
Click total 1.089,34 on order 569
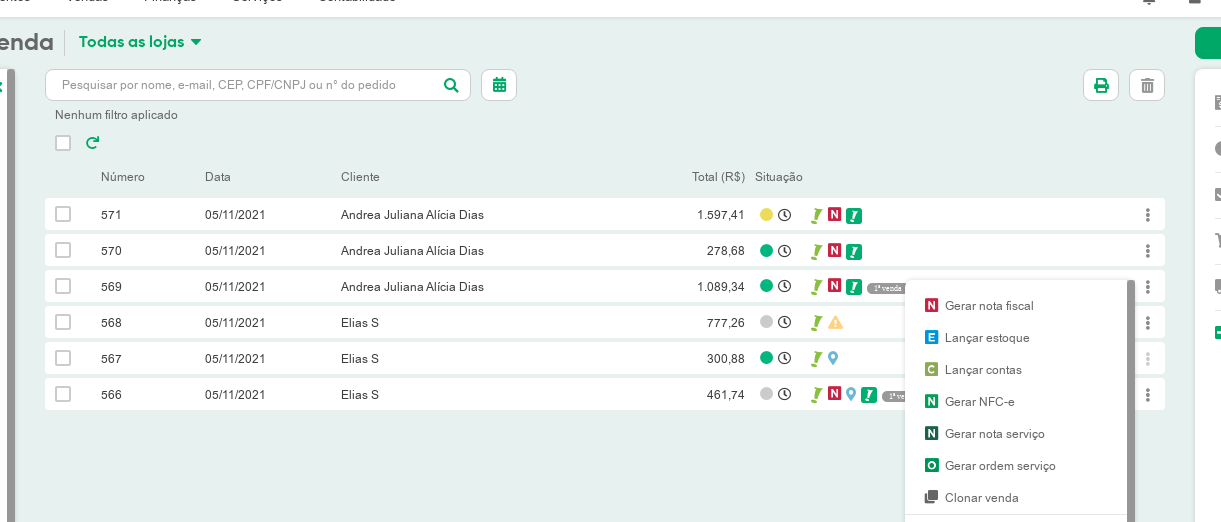721,287
